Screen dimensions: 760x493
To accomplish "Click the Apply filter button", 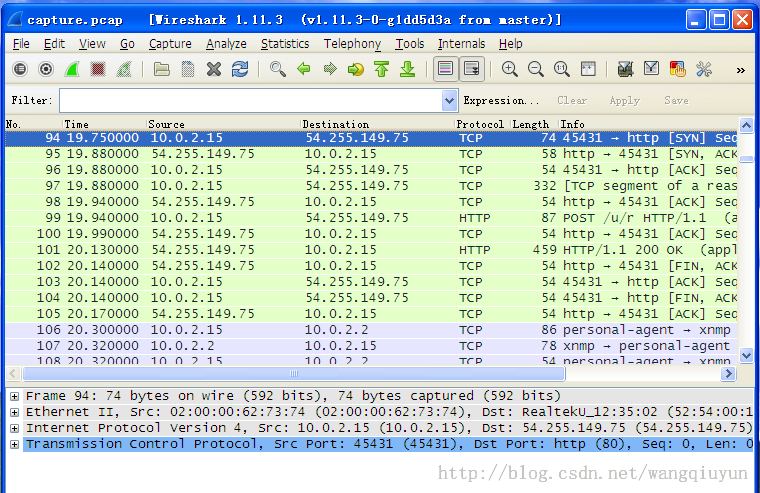I will pyautogui.click(x=625, y=100).
